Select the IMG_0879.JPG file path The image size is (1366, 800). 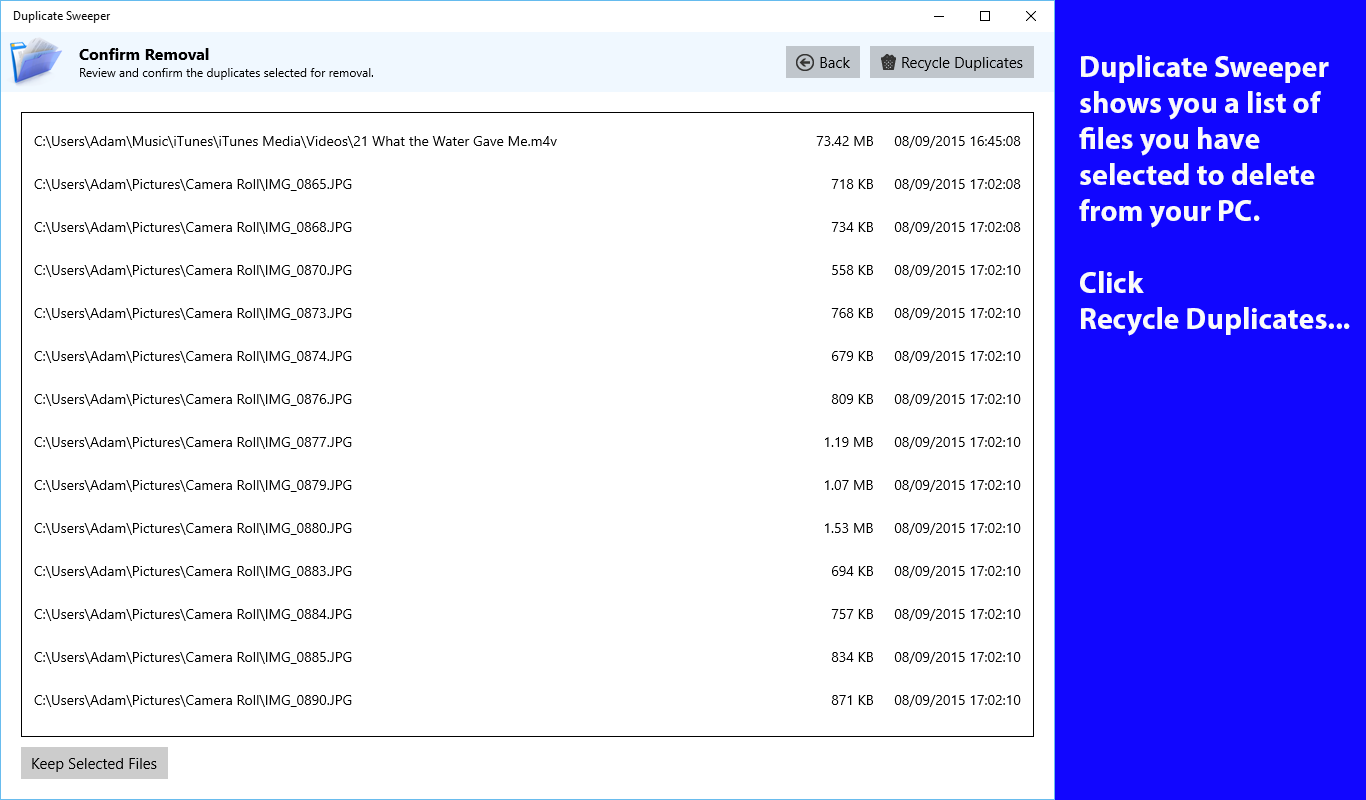pyautogui.click(x=193, y=486)
